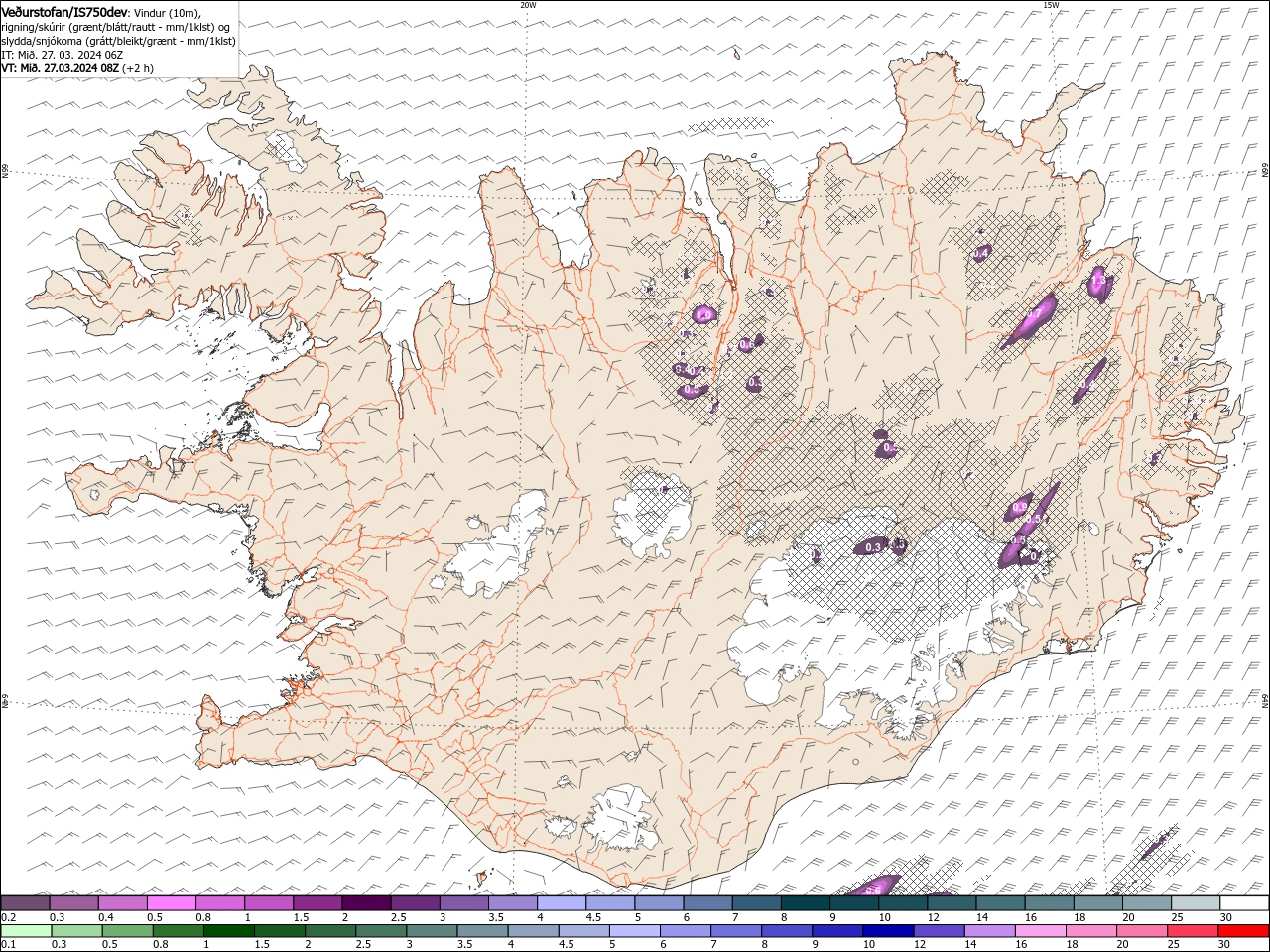Click the 0.9 precipitation value on the map
This screenshot has width=1270, height=952.
[x=1020, y=508]
